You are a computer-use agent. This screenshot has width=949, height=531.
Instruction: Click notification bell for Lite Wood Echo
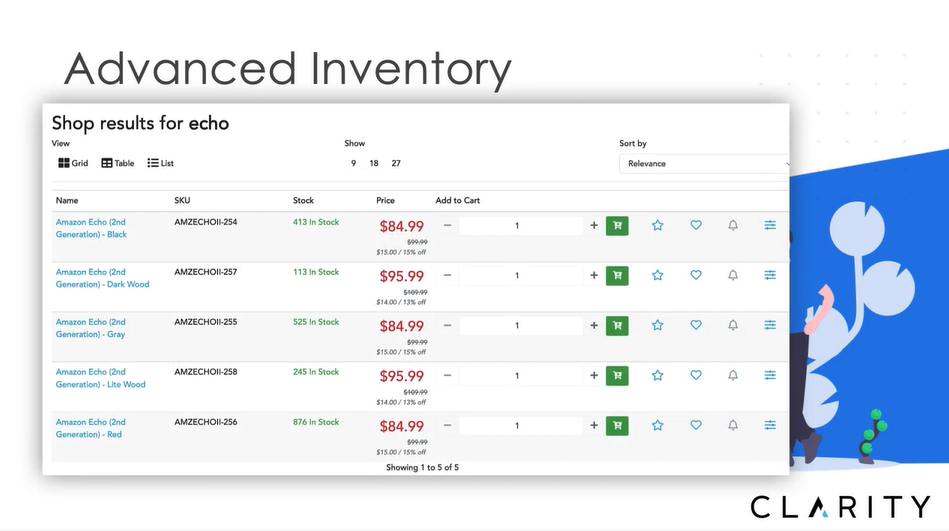(x=733, y=376)
